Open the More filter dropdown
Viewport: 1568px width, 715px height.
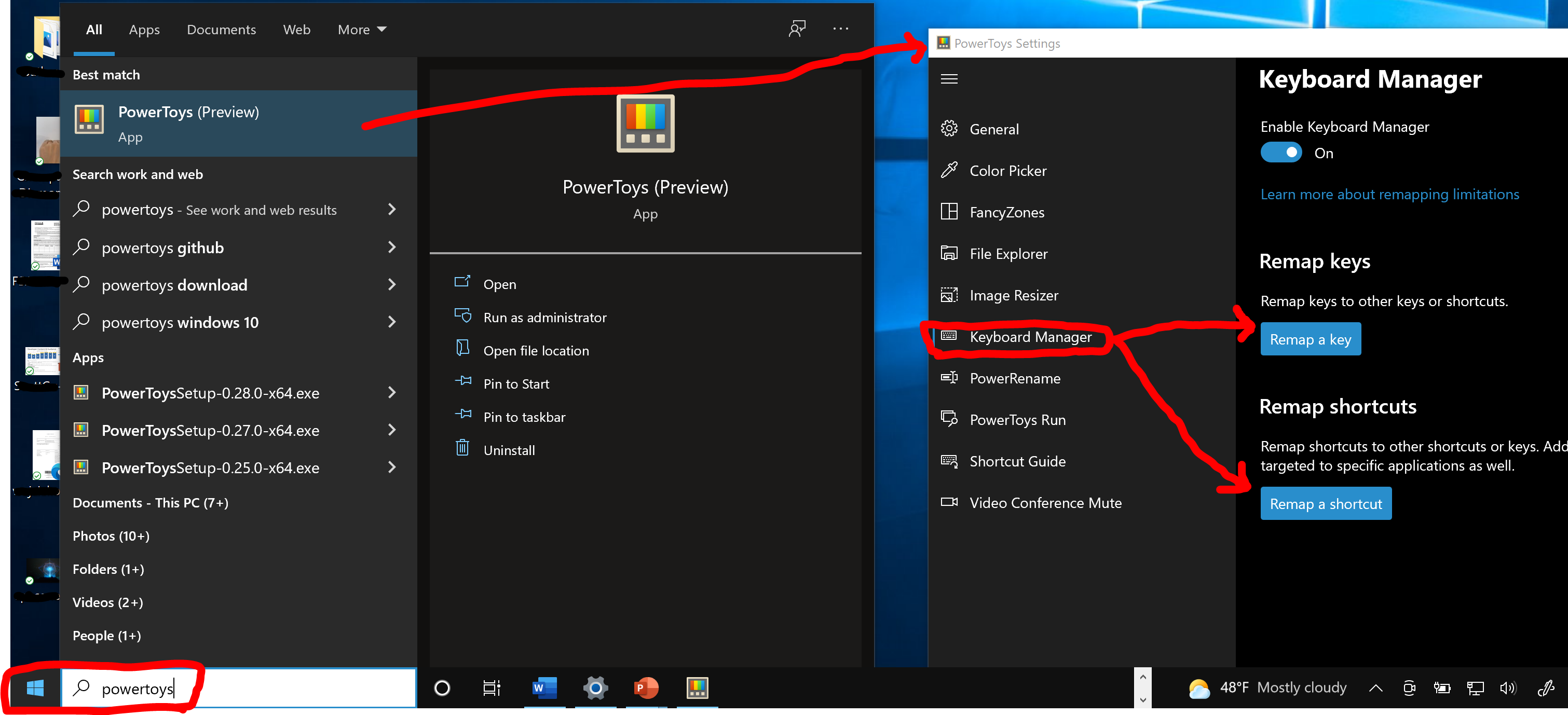pyautogui.click(x=362, y=29)
